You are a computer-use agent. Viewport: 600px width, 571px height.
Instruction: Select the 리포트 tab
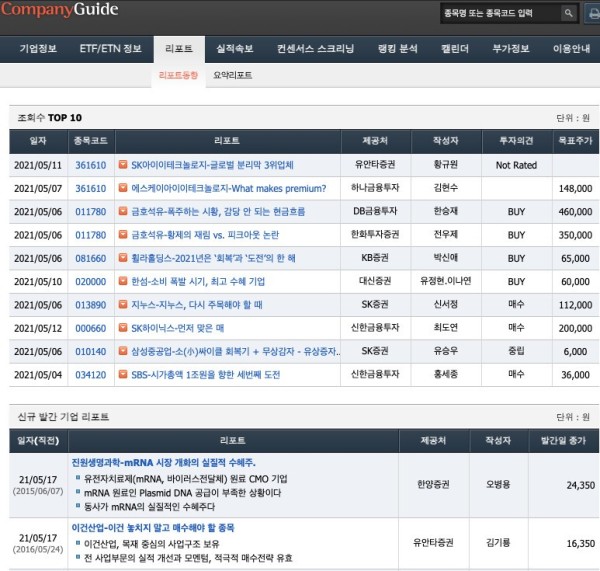tap(179, 49)
